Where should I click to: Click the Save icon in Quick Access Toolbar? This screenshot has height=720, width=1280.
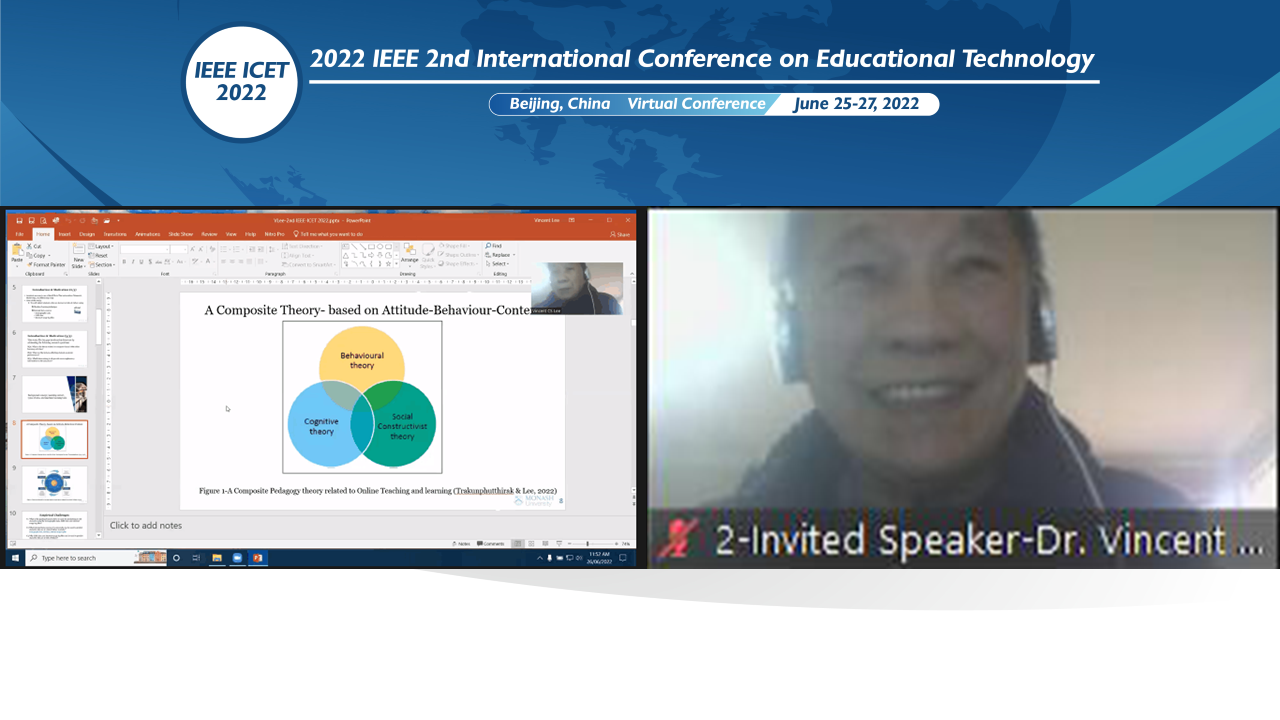(x=19, y=221)
